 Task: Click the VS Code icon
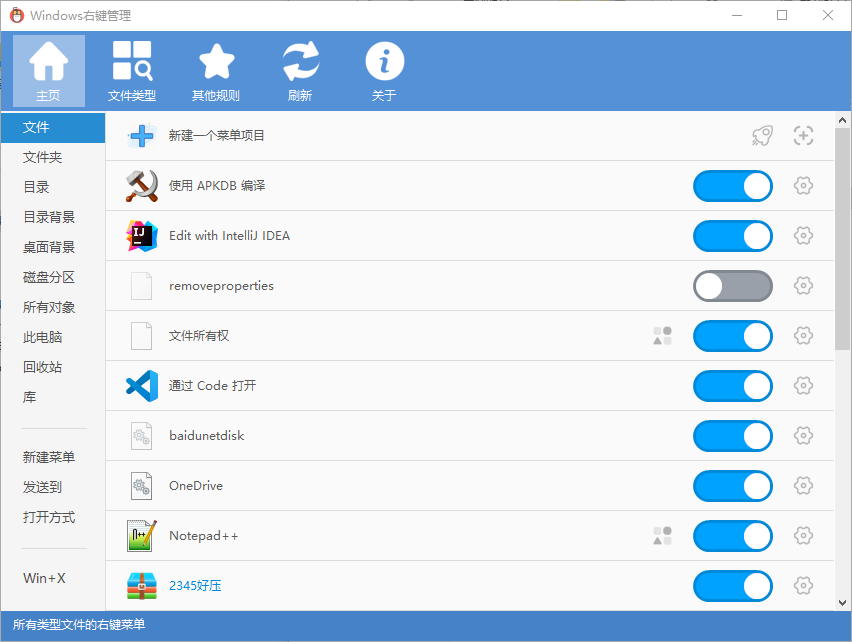[x=142, y=386]
